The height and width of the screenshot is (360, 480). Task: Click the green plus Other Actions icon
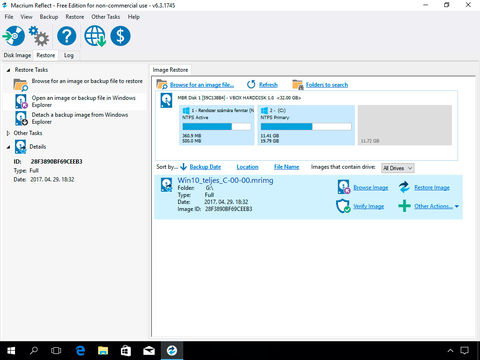click(404, 206)
